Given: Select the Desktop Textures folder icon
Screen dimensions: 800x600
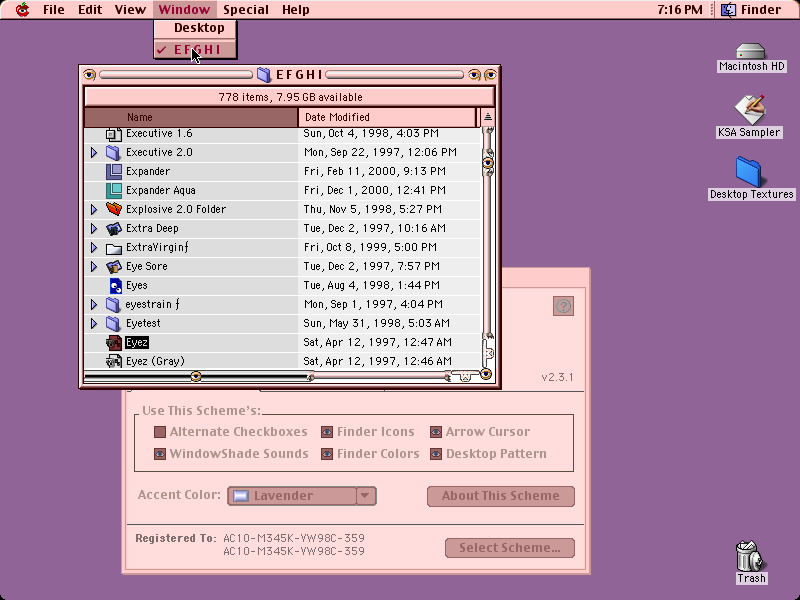Looking at the screenshot, I should 748,171.
